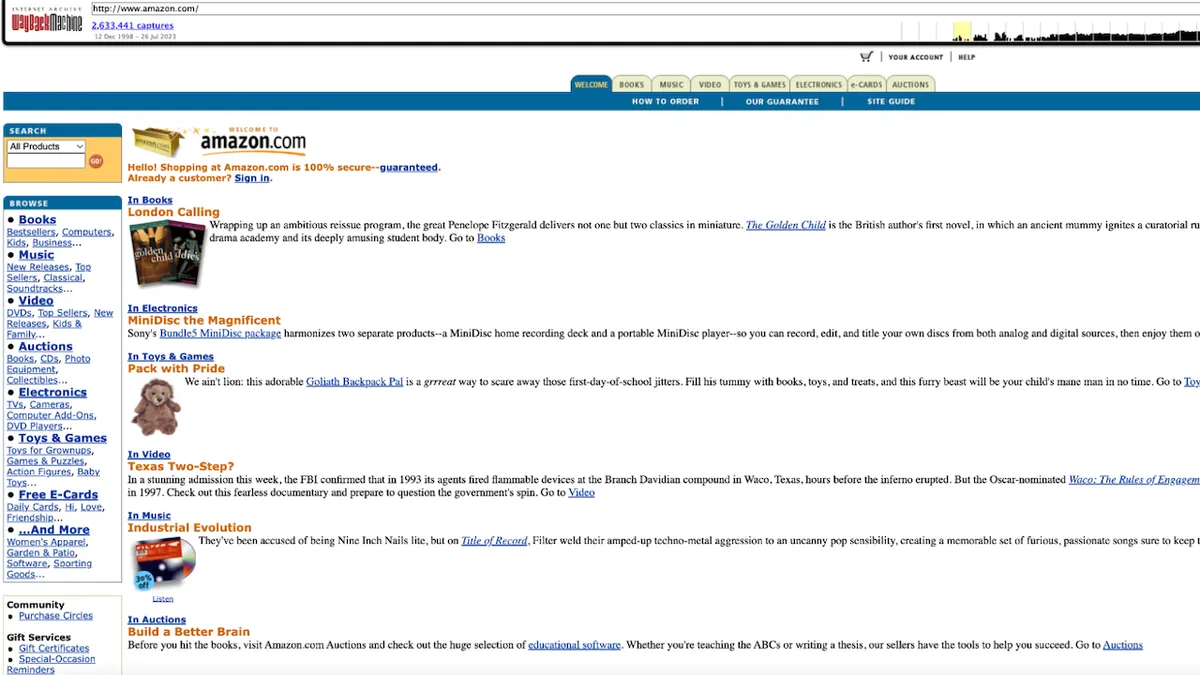Click The Golden Child title link

[786, 225]
